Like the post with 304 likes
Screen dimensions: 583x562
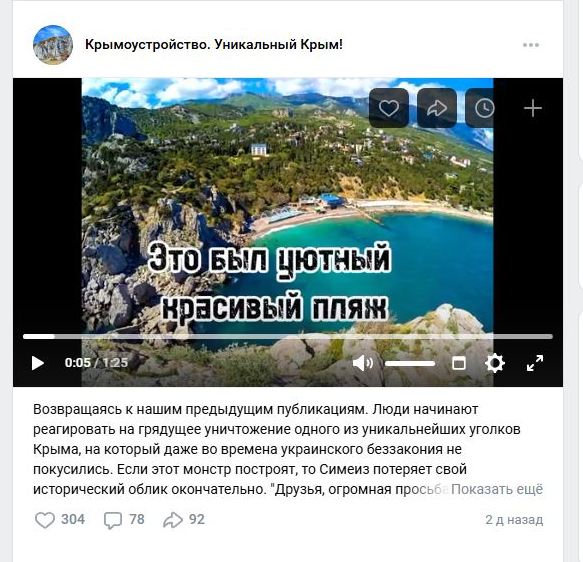coord(60,520)
